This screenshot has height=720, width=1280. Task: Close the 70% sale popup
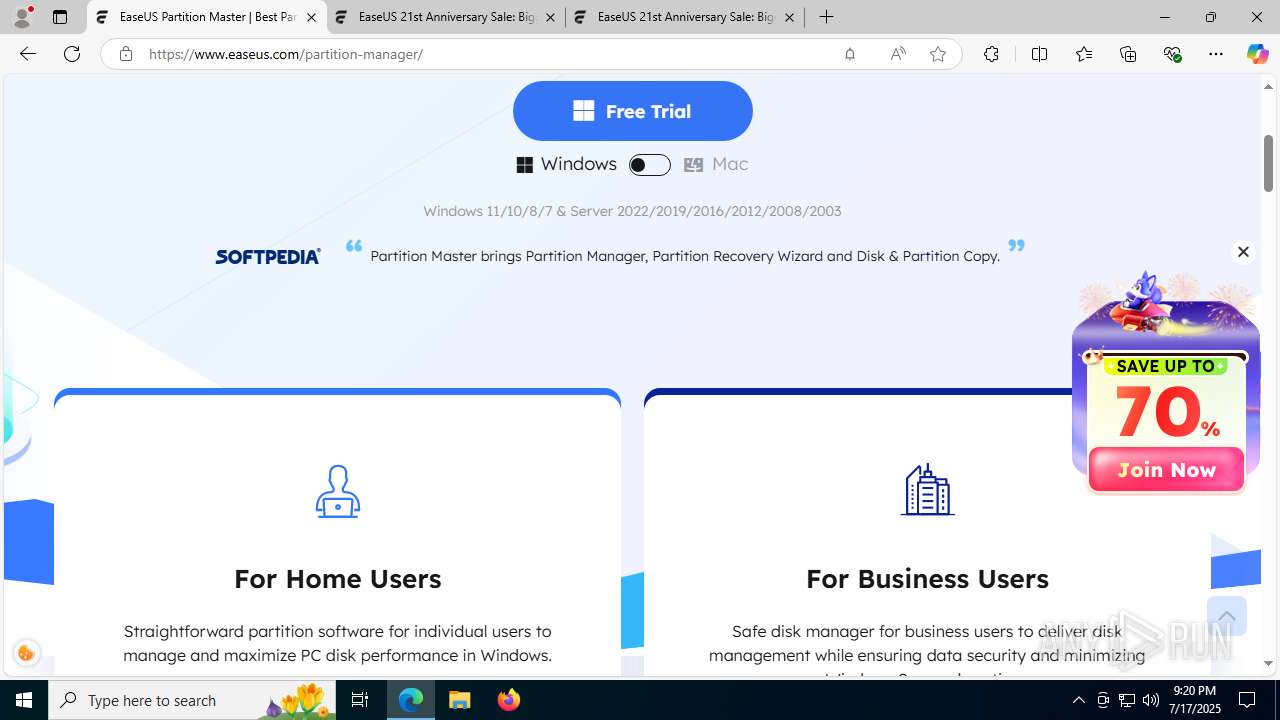click(1243, 252)
